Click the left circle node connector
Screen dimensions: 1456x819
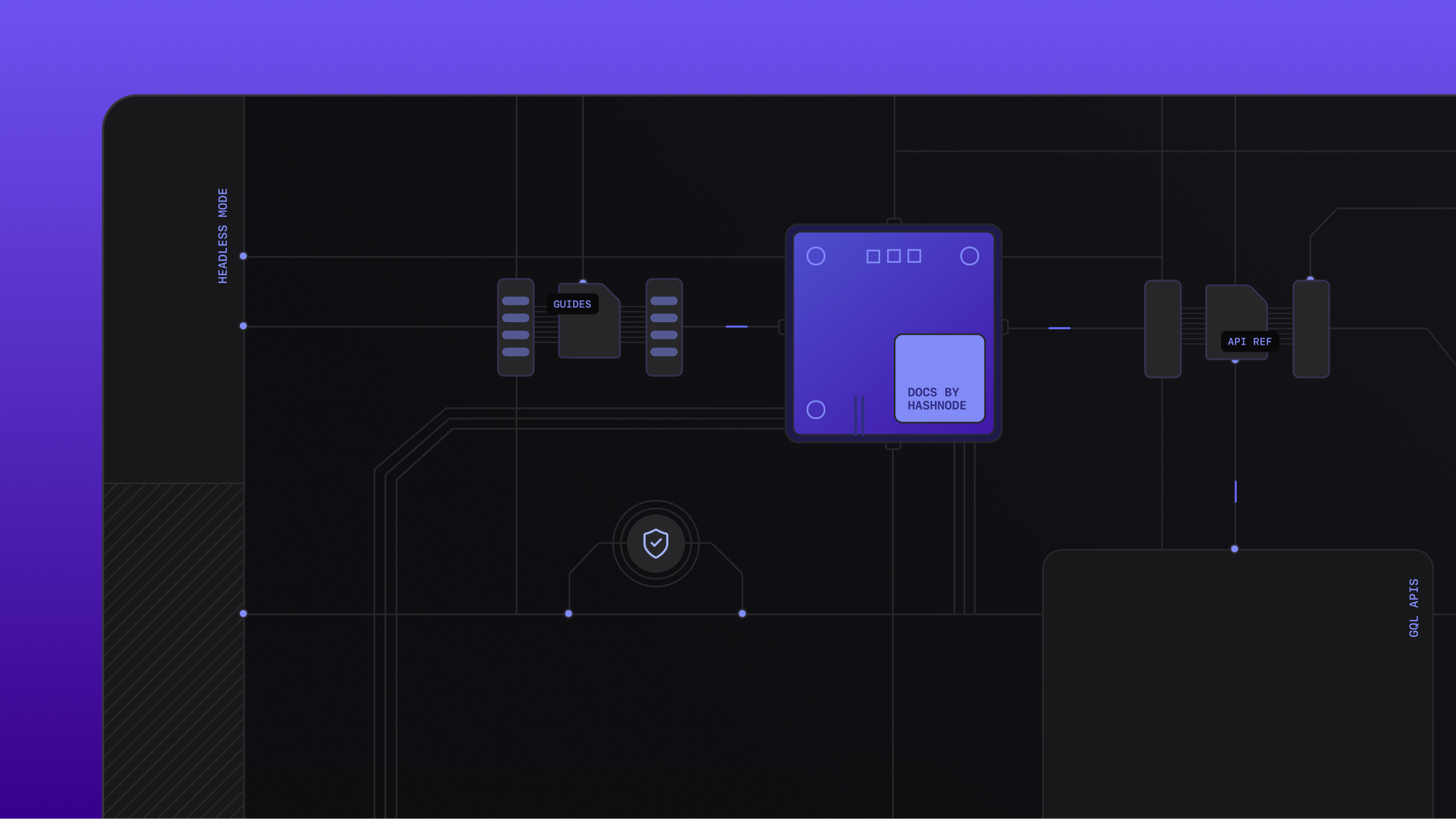[x=815, y=255]
